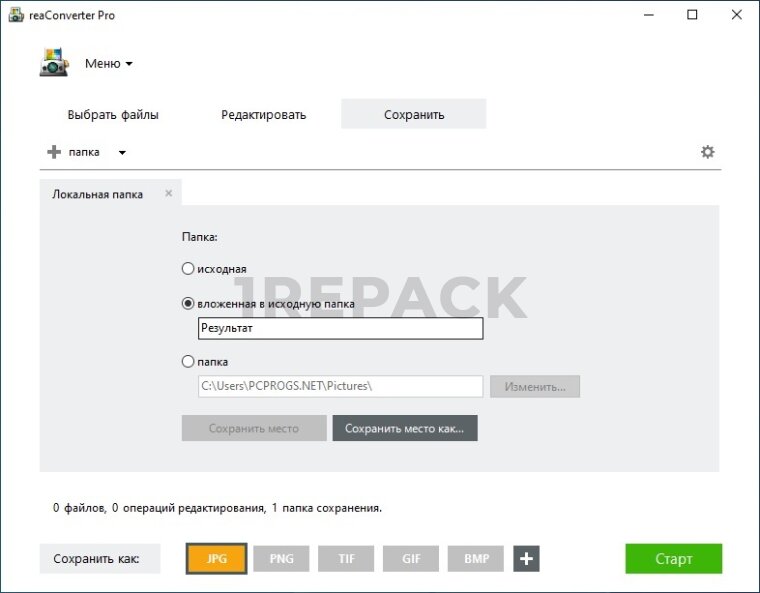Select the исходная folder radio option
The image size is (760, 593).
188,269
